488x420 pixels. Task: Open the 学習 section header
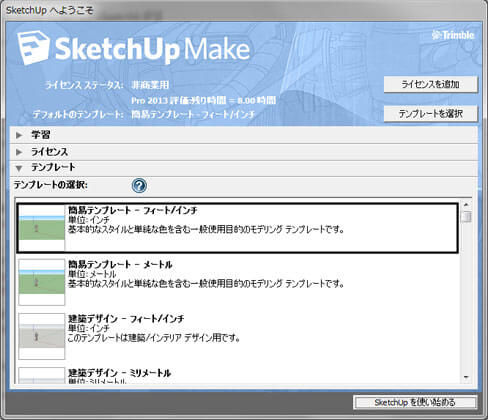click(x=244, y=135)
